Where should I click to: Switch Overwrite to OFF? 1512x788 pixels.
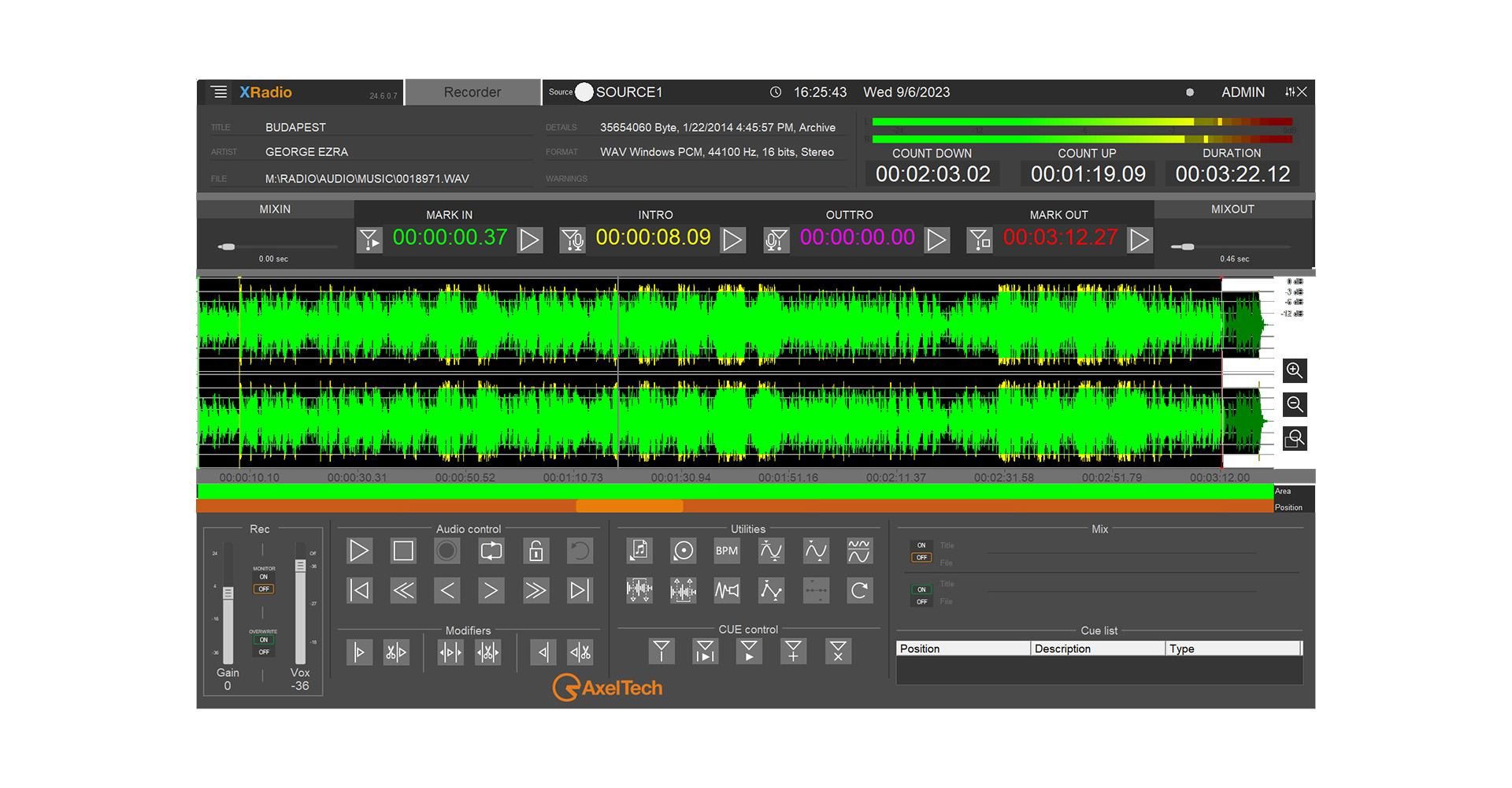coord(264,652)
